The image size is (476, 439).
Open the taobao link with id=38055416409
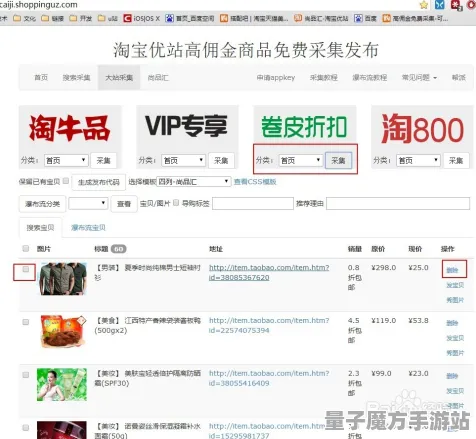269,378
